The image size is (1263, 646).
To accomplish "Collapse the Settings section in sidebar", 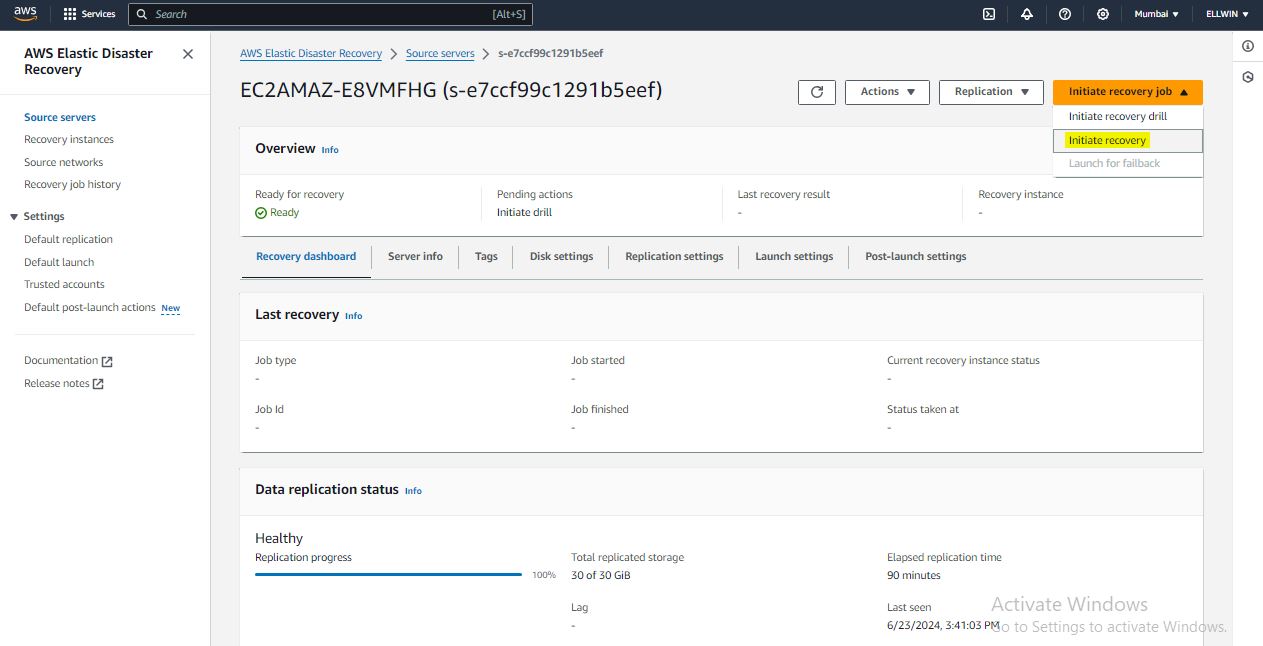I will [14, 217].
